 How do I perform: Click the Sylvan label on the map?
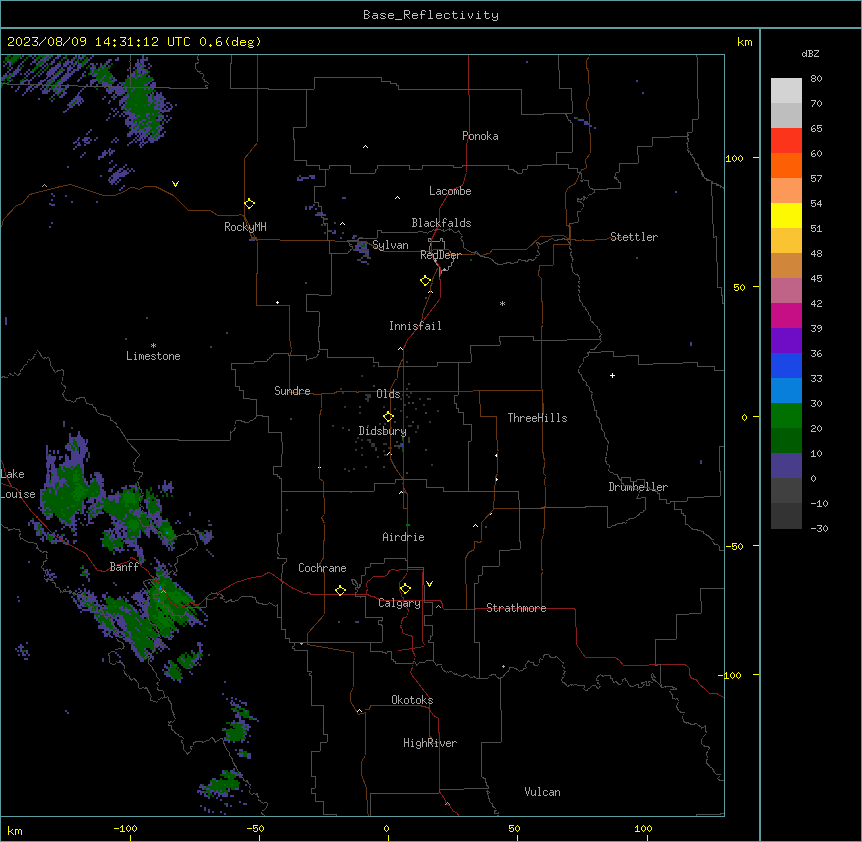pos(390,245)
